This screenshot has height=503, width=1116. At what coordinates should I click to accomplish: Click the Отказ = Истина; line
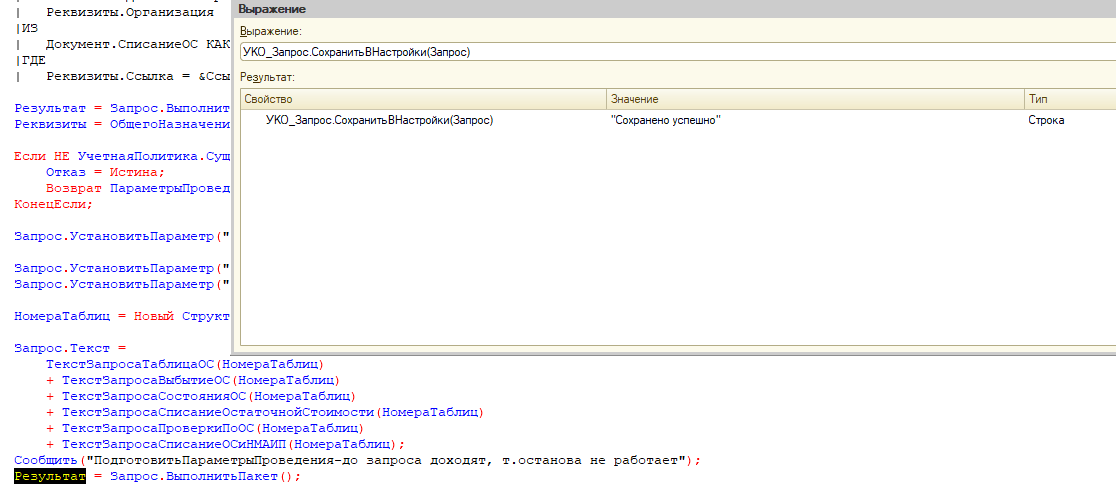click(105, 172)
